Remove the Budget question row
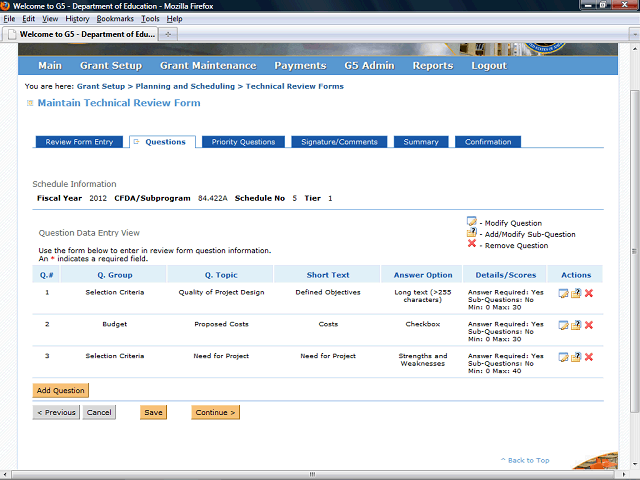640x480 pixels. (589, 325)
